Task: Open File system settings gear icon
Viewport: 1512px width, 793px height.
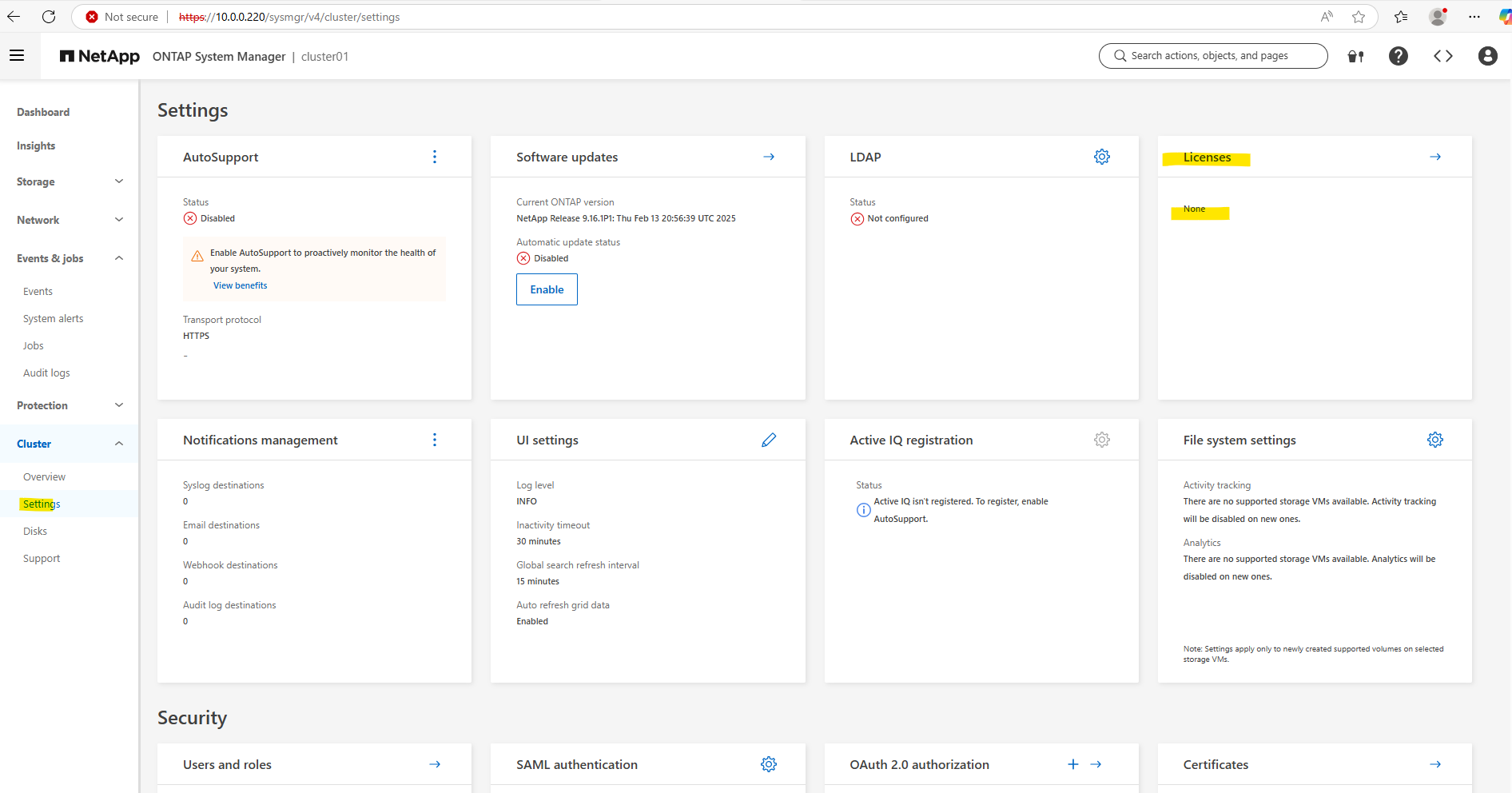Action: (x=1435, y=440)
